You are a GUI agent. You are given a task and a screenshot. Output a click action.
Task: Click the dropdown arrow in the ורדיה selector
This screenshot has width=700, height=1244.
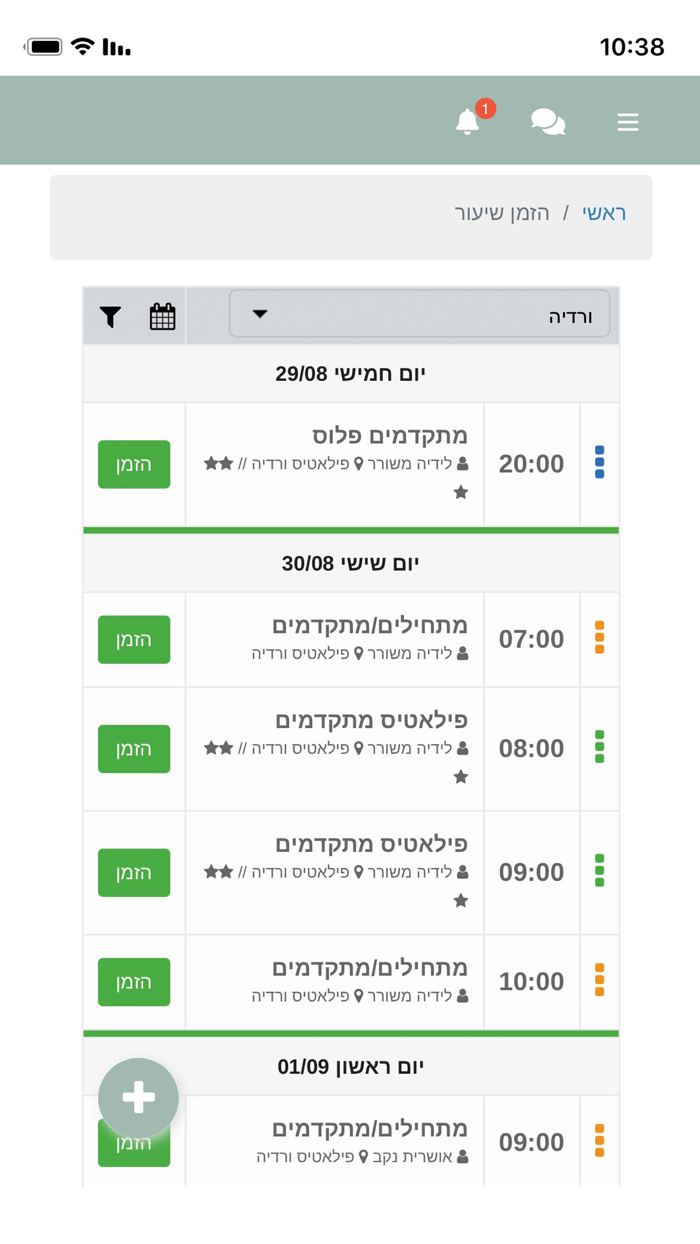click(259, 314)
